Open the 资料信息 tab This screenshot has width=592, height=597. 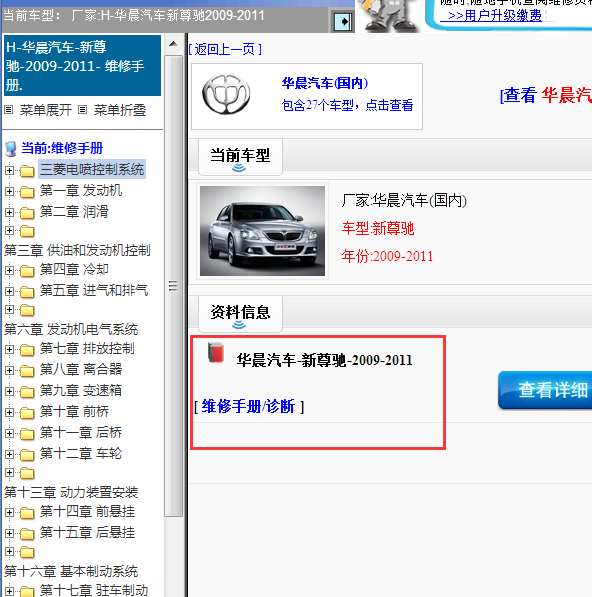pos(240,314)
